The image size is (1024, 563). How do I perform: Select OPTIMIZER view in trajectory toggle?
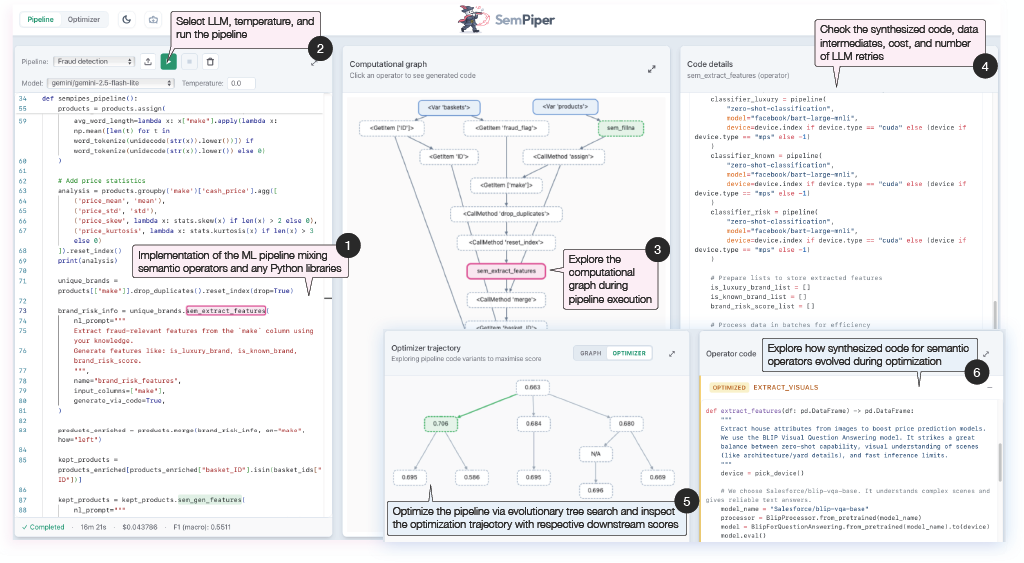tap(629, 353)
